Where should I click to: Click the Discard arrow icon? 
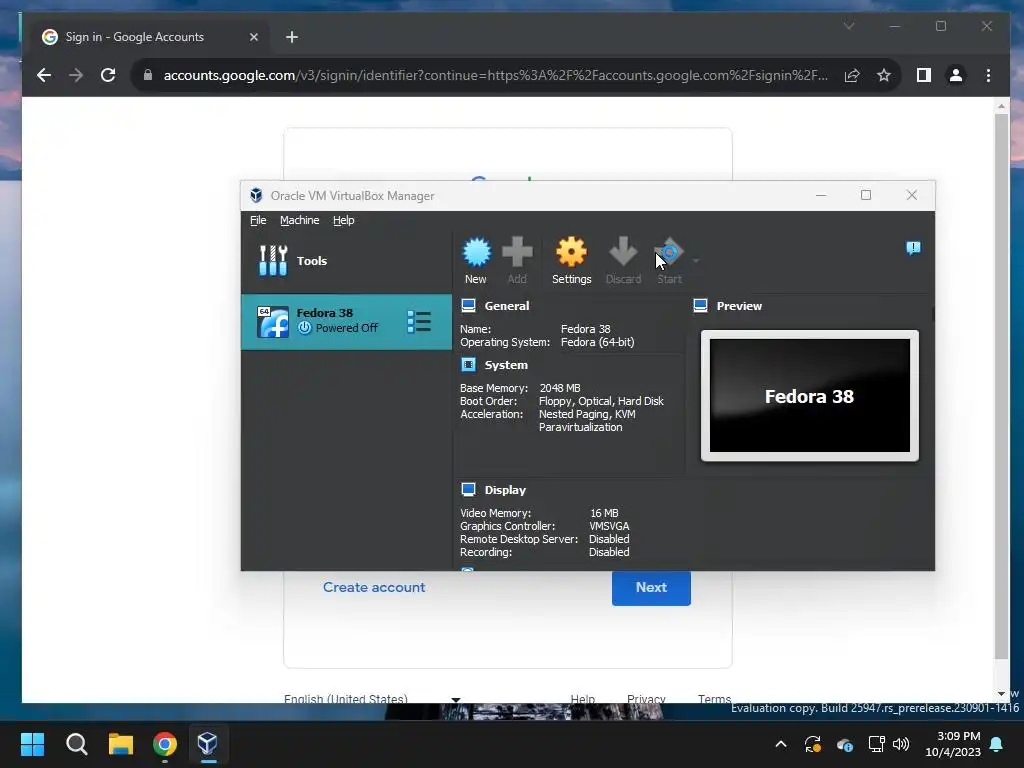click(623, 260)
